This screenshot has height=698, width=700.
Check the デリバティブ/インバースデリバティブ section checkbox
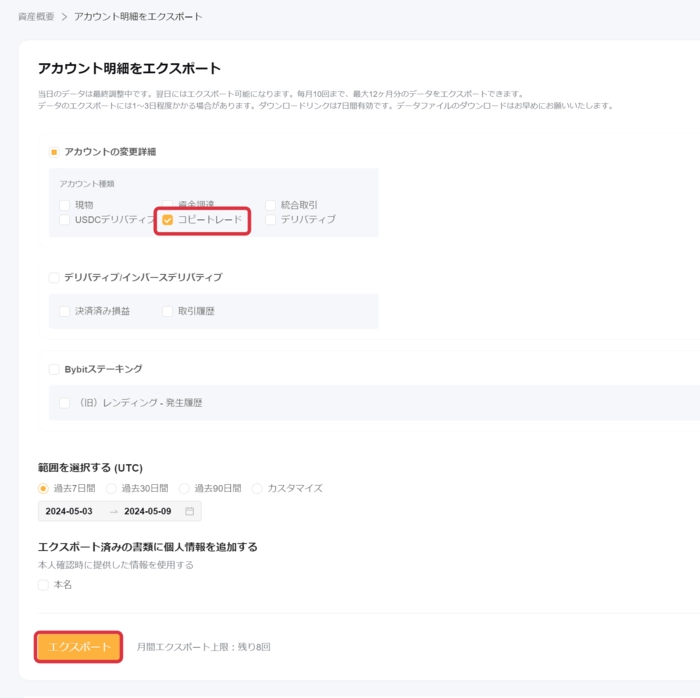pyautogui.click(x=54, y=278)
